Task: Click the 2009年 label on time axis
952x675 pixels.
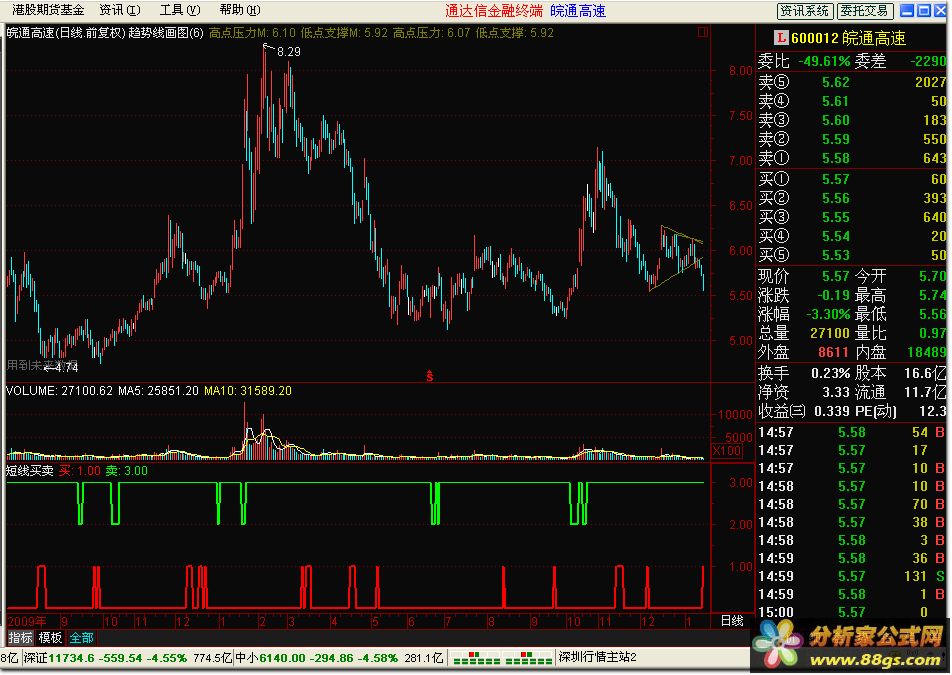Action: [x=27, y=621]
